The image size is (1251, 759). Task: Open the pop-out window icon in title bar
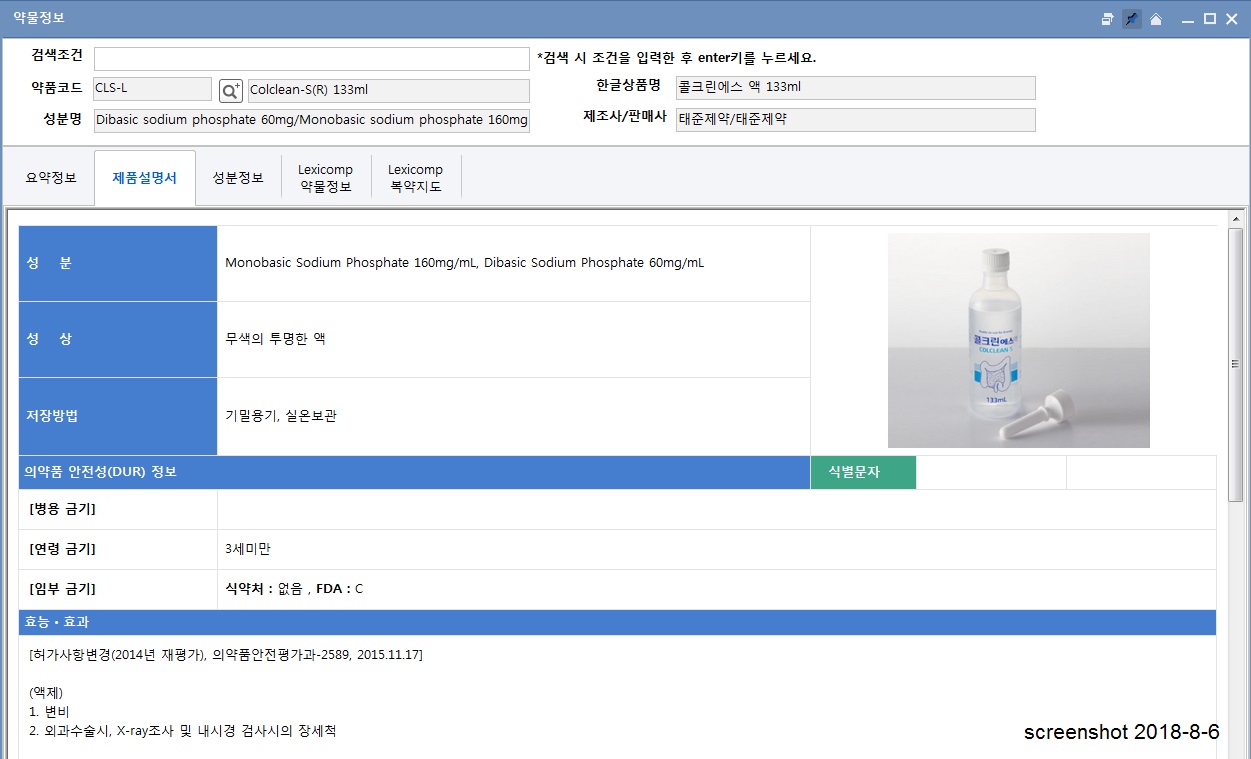pos(1108,19)
